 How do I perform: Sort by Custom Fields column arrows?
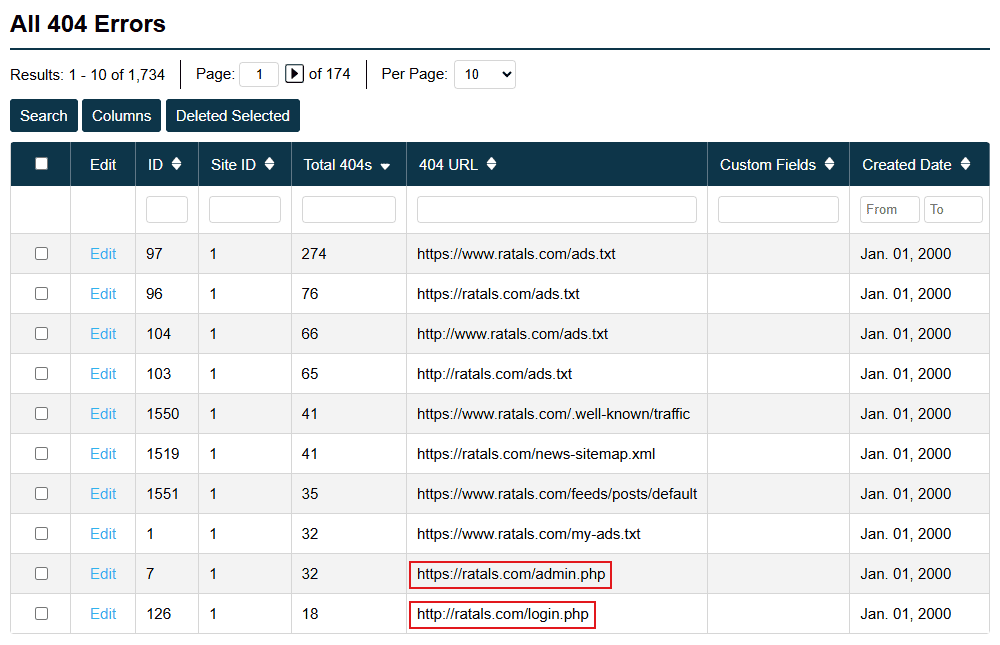(829, 164)
